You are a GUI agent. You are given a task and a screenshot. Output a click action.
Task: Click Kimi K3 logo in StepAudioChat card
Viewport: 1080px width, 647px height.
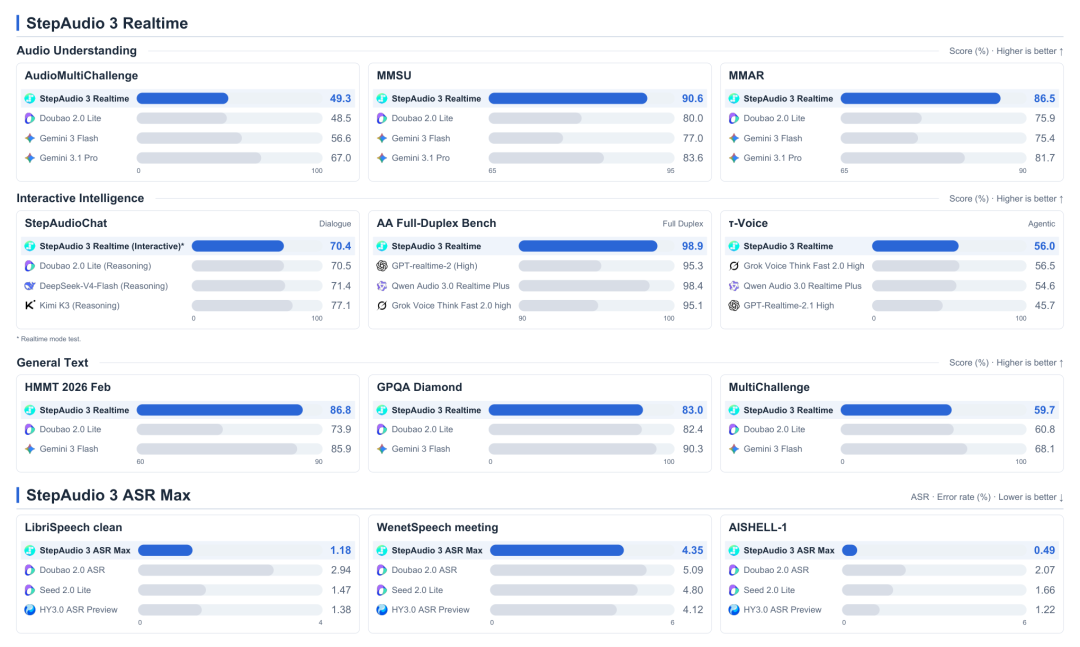[x=30, y=305]
